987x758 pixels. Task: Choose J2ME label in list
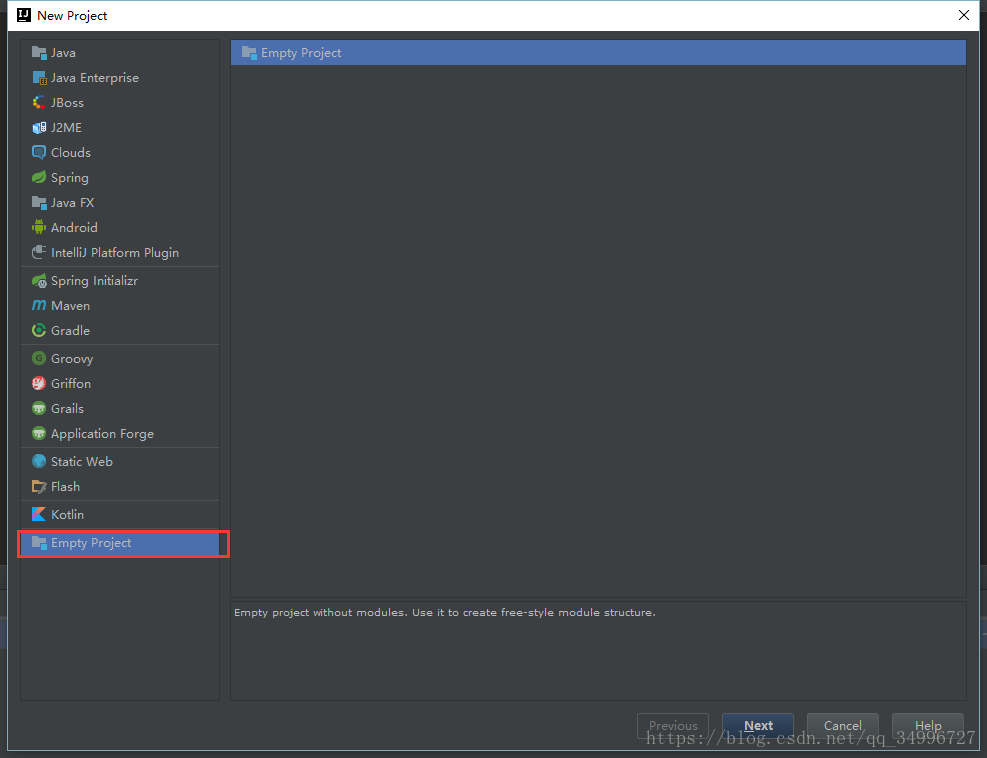click(x=66, y=128)
